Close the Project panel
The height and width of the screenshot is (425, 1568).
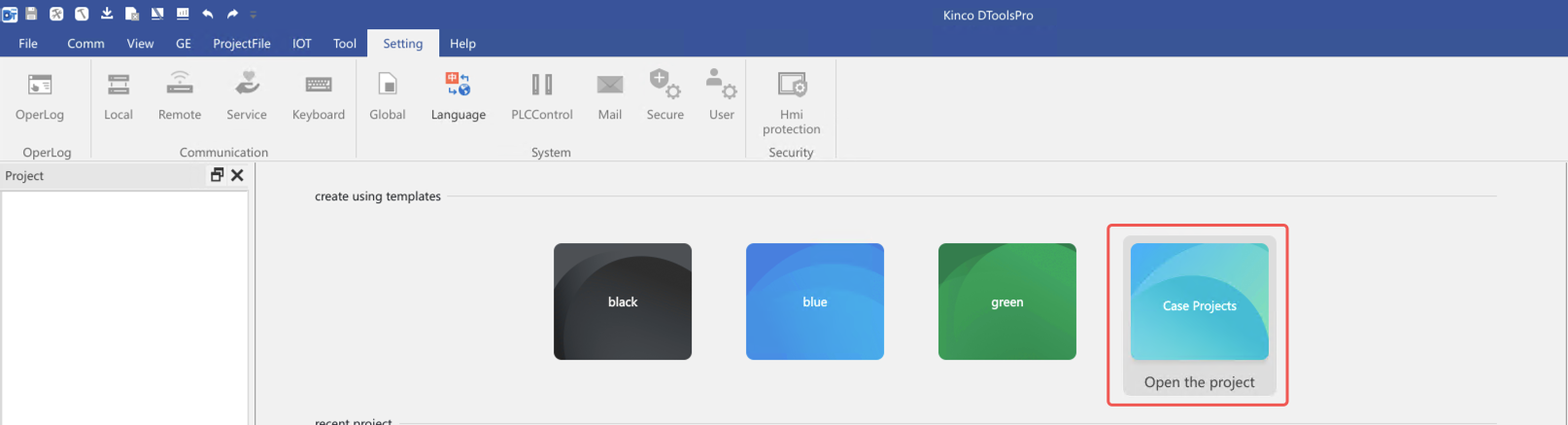click(x=237, y=175)
